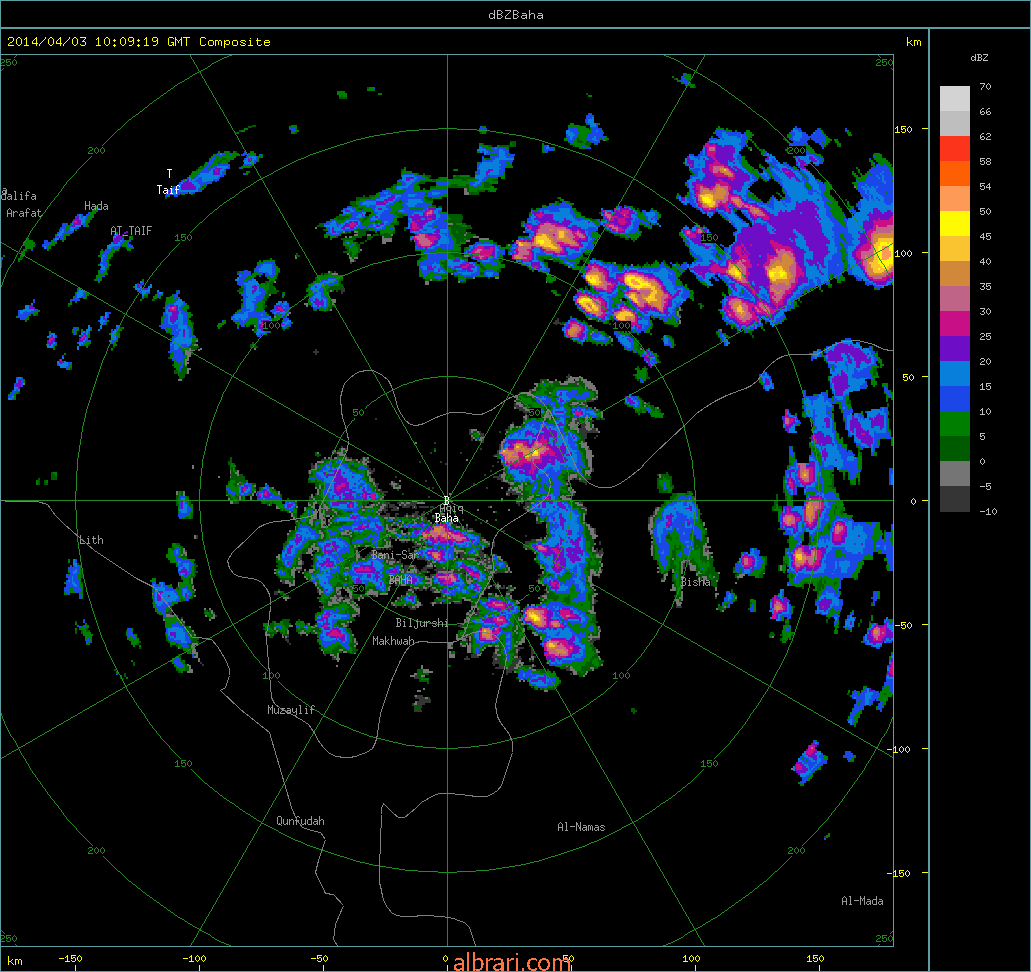
Task: Click the AT_TAIF station label
Action: click(131, 231)
